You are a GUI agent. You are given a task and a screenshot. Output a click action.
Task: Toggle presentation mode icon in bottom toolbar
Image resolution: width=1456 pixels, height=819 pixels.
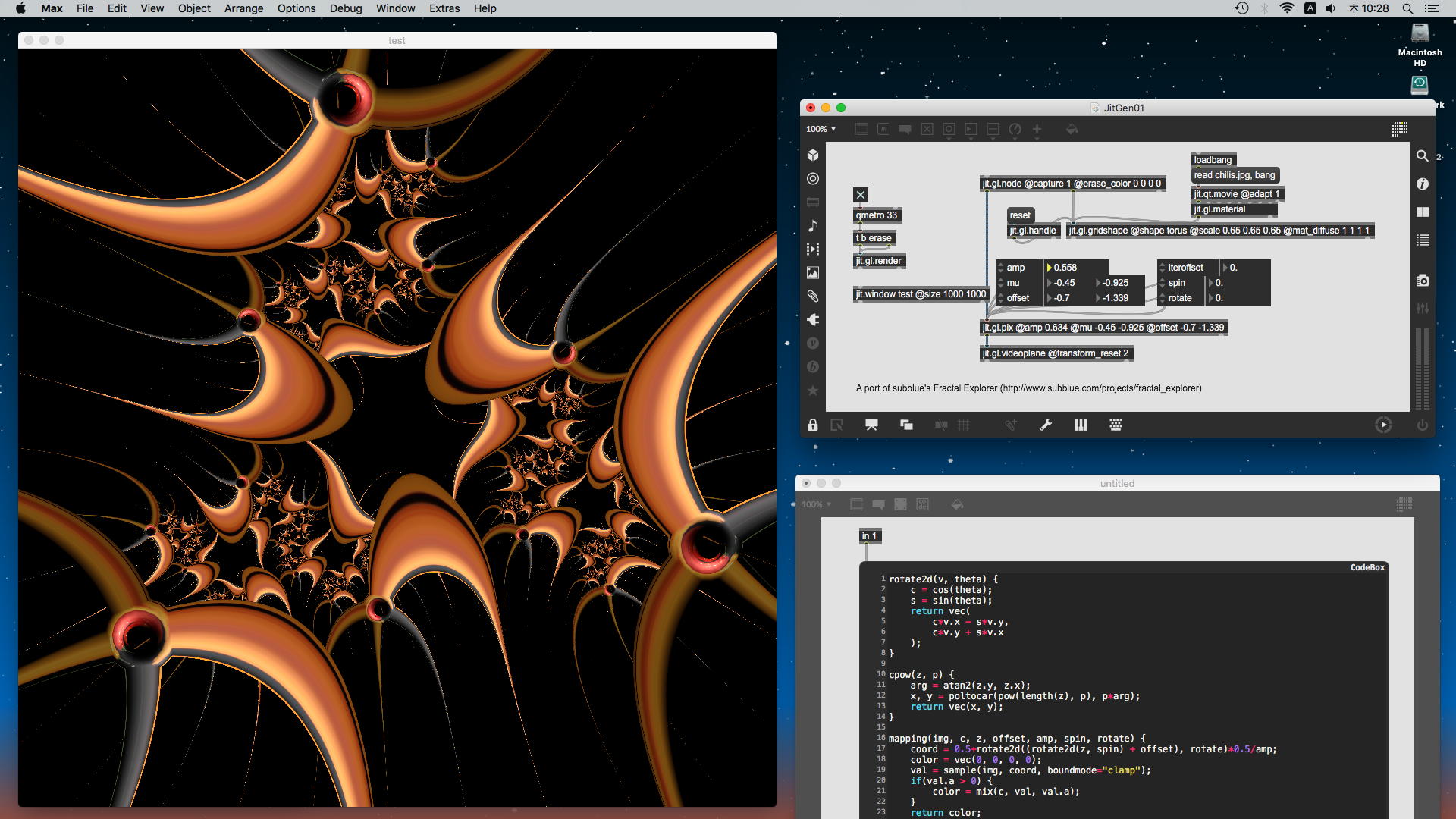pos(871,425)
